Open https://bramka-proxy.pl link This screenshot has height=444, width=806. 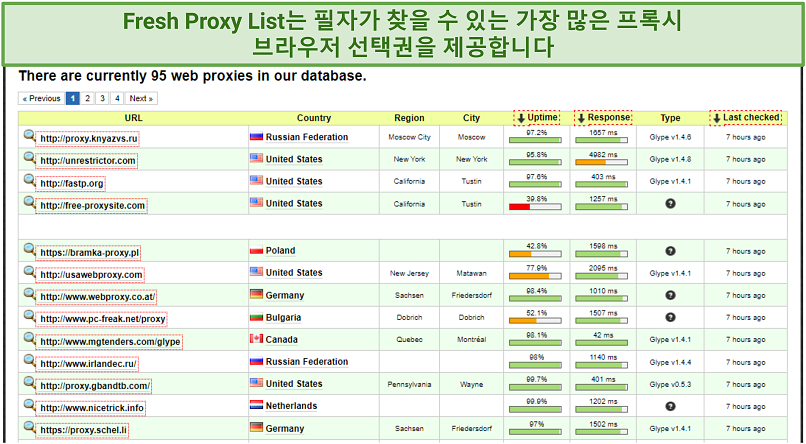click(x=89, y=253)
